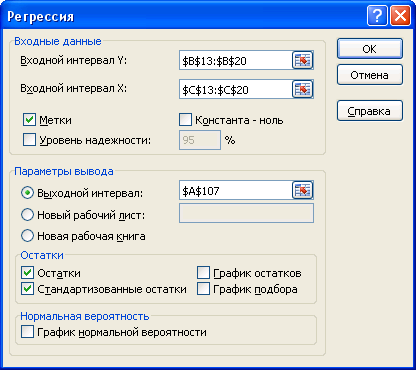Click the Входные данные group heading
The height and width of the screenshot is (370, 416).
[58, 41]
